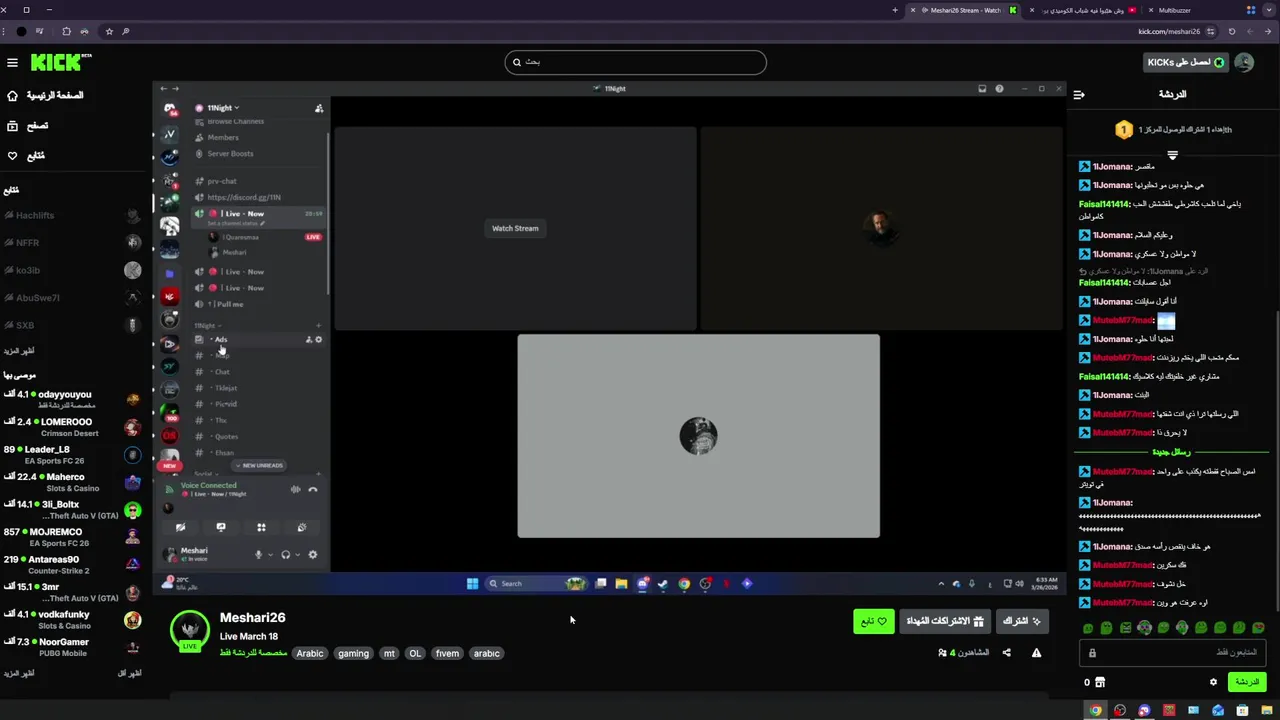Open the Kick home page sidebar item
The image size is (1280, 720).
click(45, 95)
